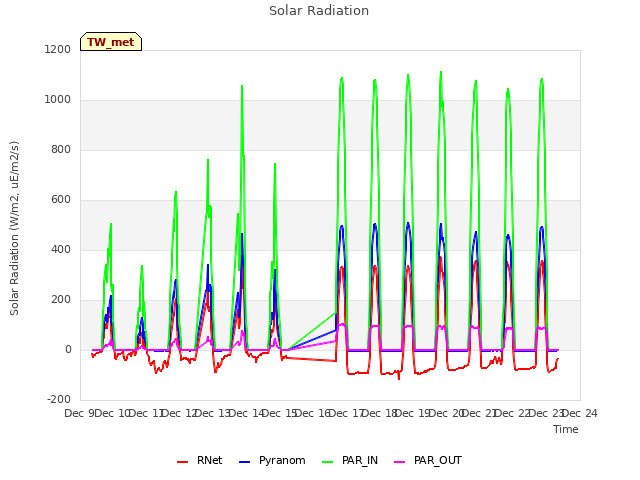Click the red RNet legend color marker

coord(182,462)
